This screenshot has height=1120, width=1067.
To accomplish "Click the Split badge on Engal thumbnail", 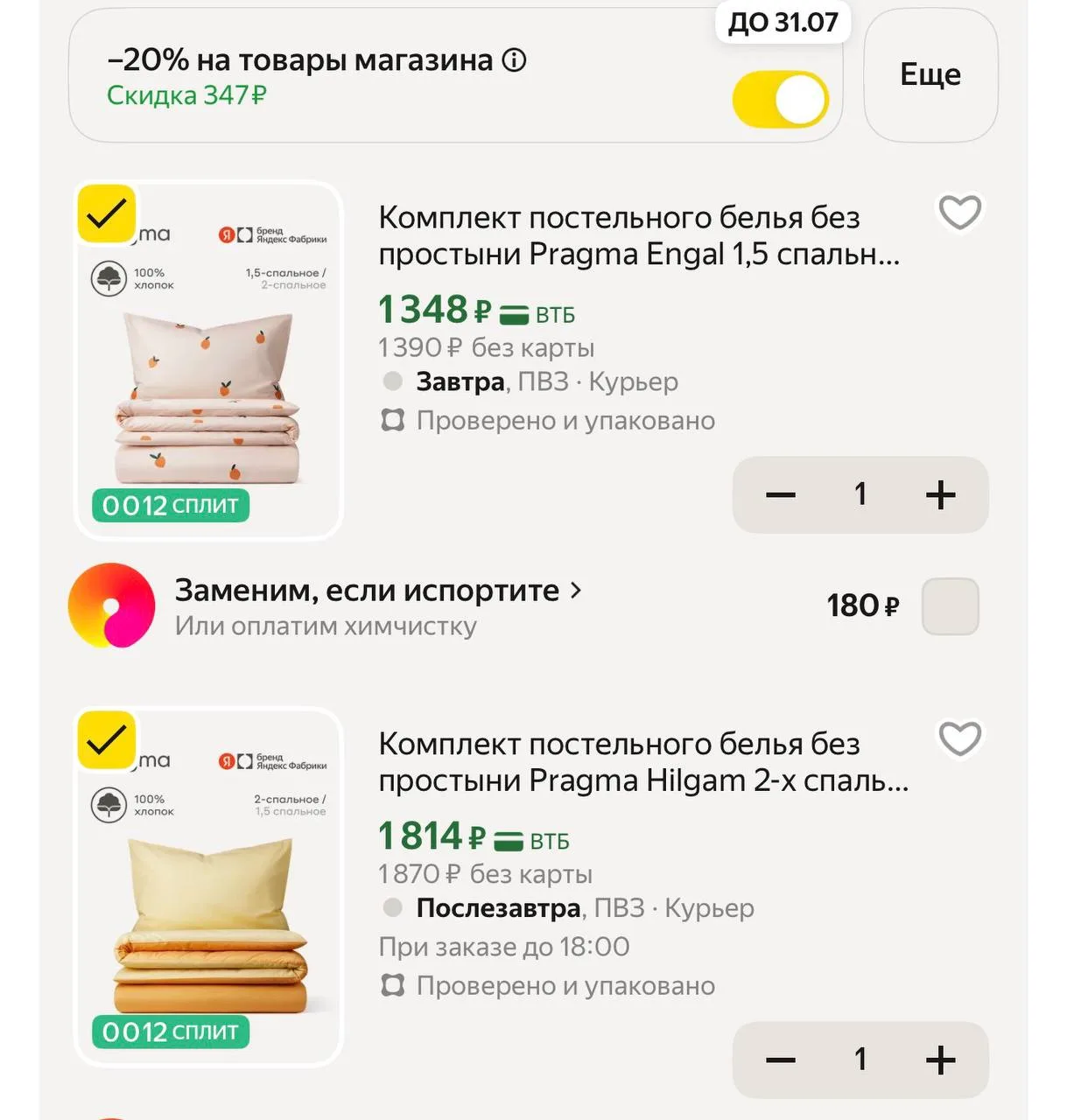I will pos(171,505).
